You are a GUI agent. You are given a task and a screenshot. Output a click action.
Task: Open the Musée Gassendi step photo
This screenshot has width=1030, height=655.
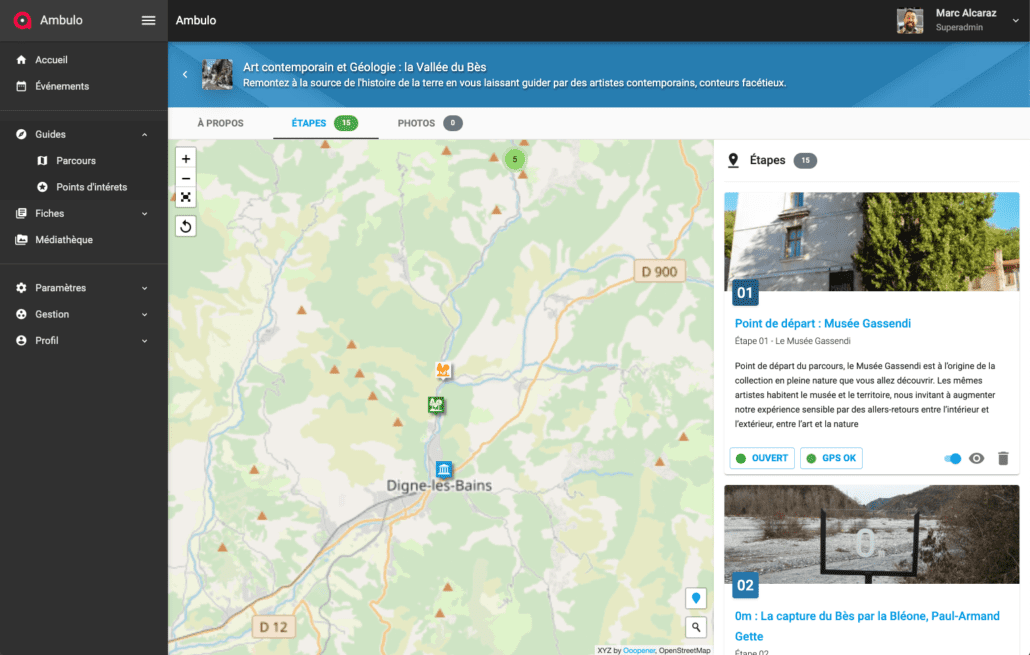click(x=872, y=242)
